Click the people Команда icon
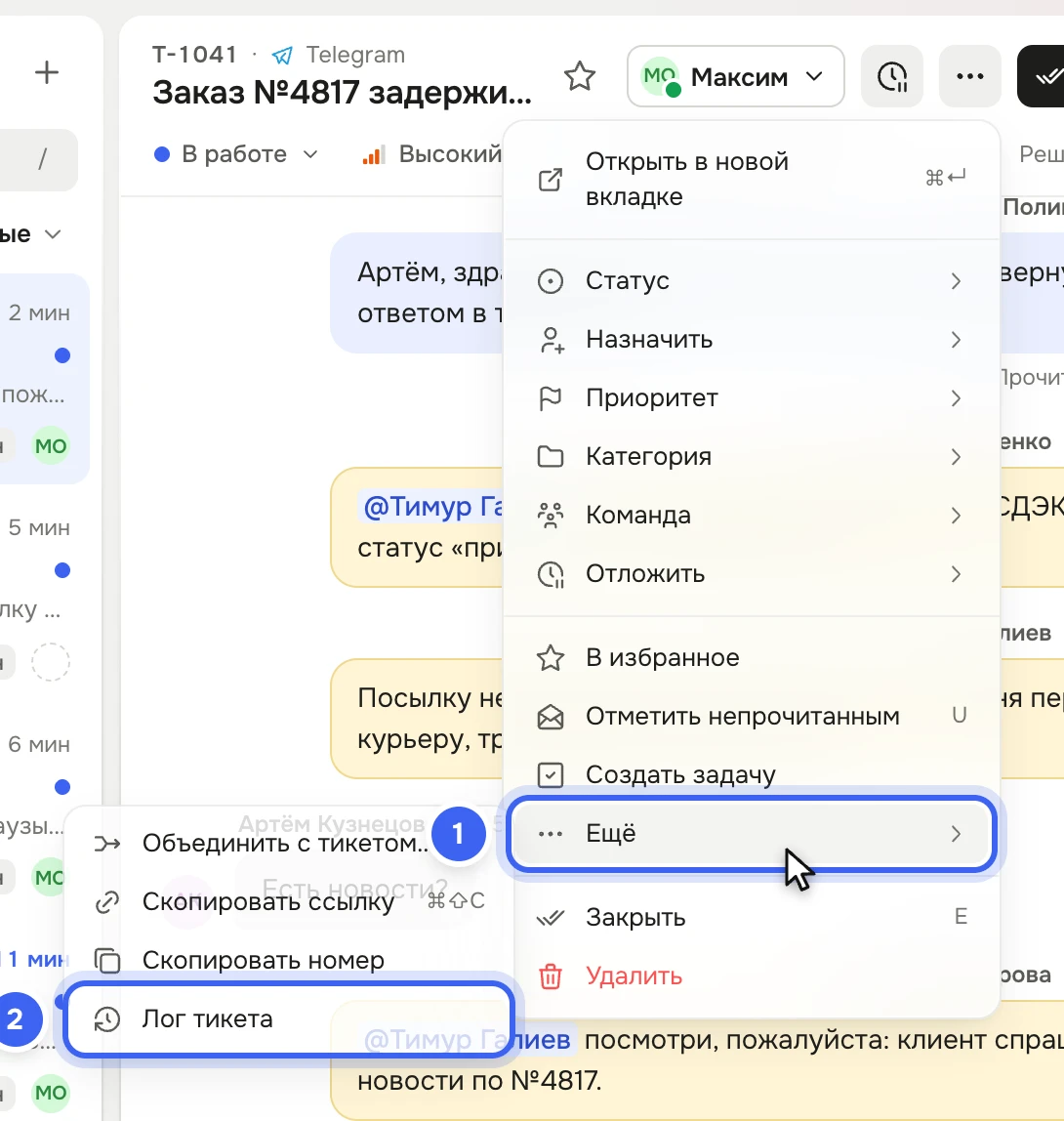The height and width of the screenshot is (1121, 1064). 551,516
